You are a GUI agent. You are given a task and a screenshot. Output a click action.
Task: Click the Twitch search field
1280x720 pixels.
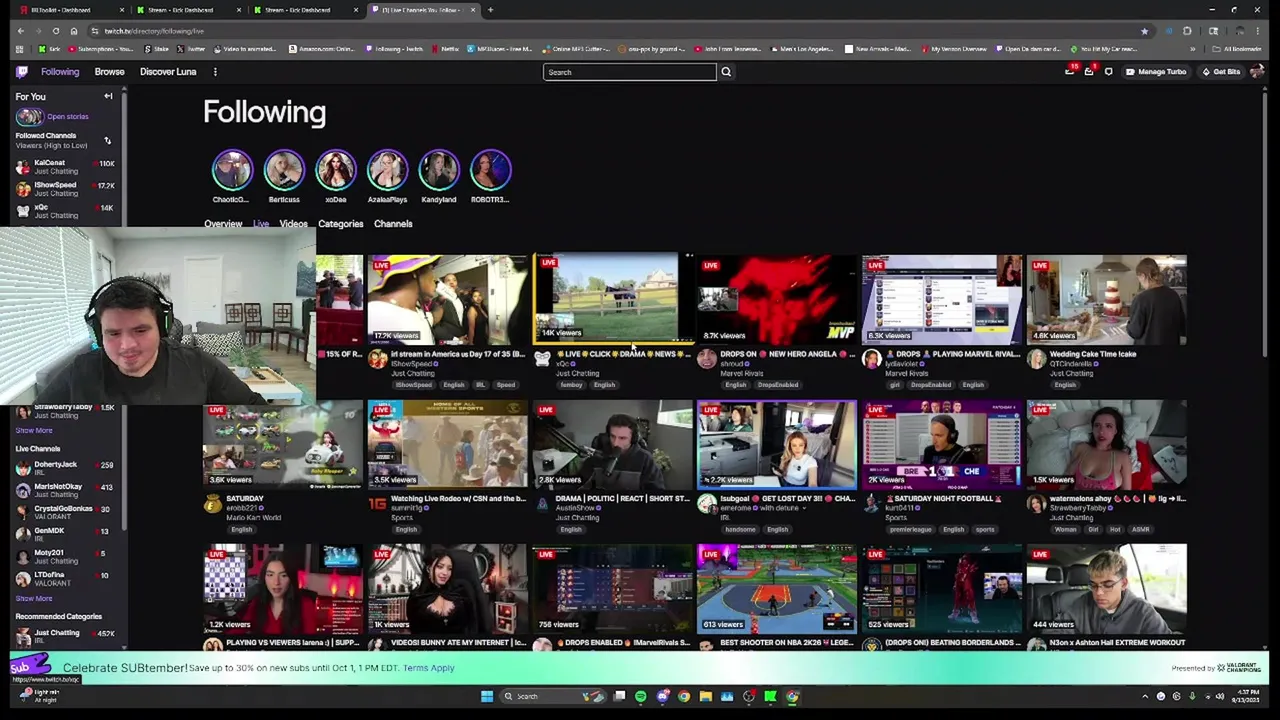pos(630,72)
